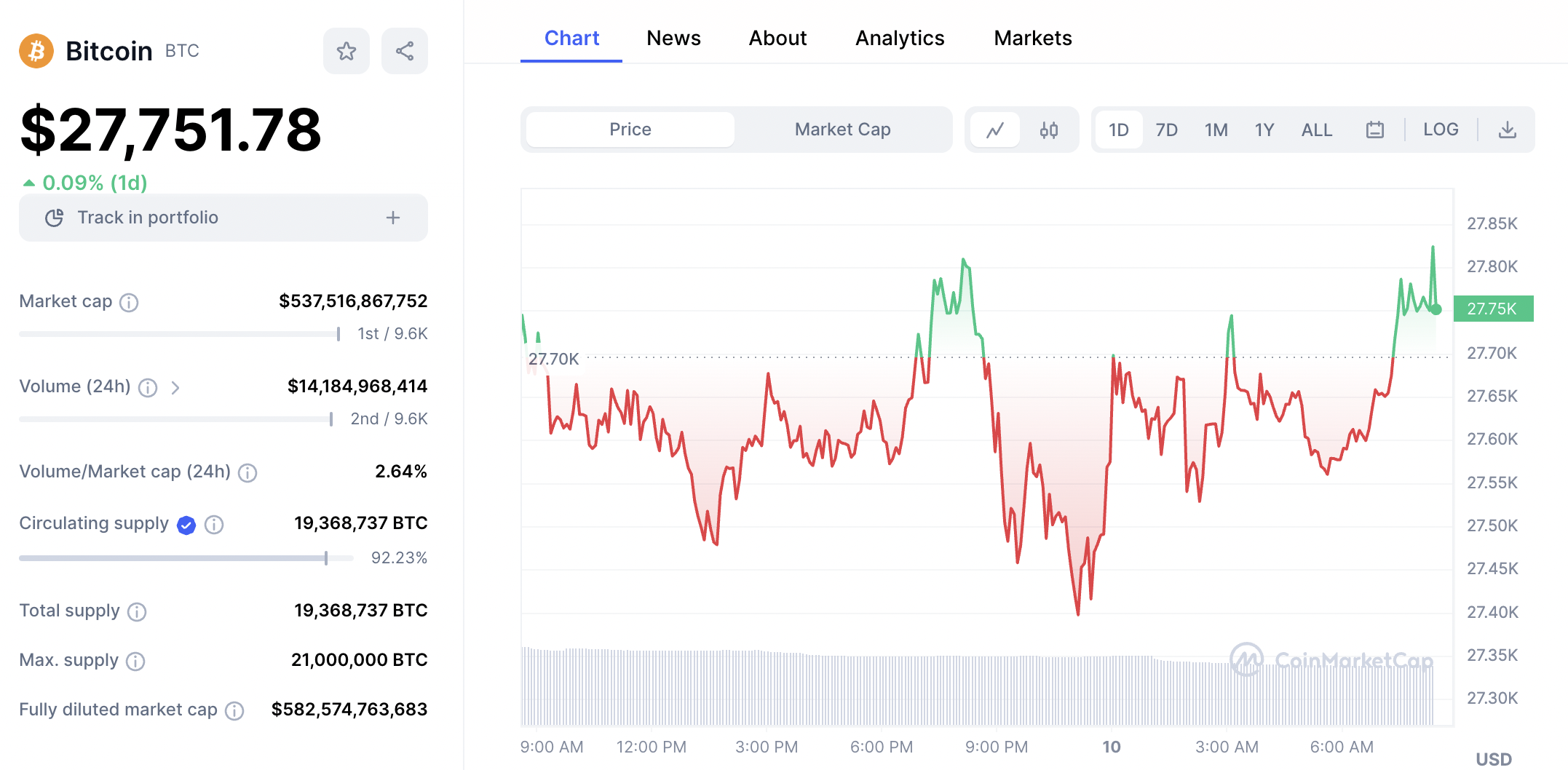The image size is (1568, 770).
Task: Select 1D time range
Action: click(x=1119, y=130)
